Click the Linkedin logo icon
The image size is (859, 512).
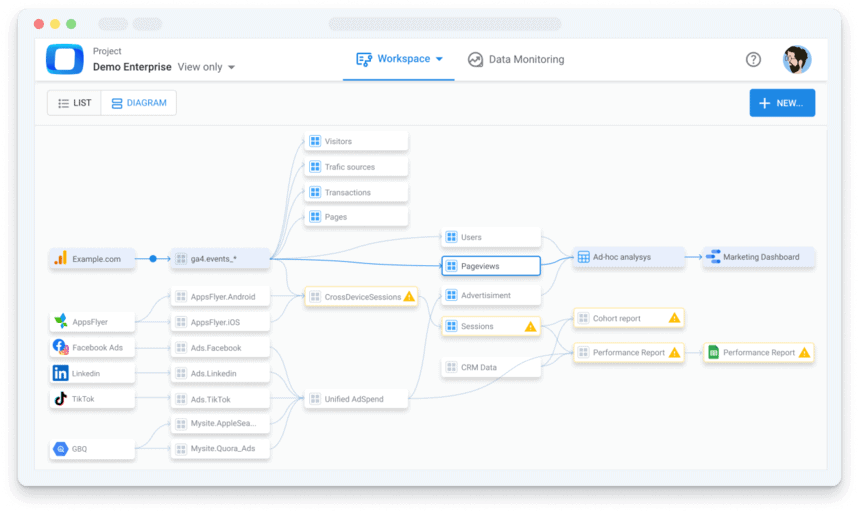(60, 373)
